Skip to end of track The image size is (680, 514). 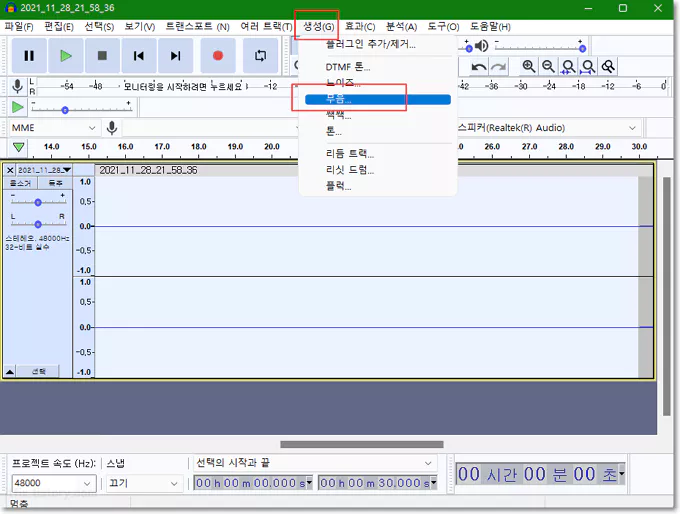coord(175,56)
